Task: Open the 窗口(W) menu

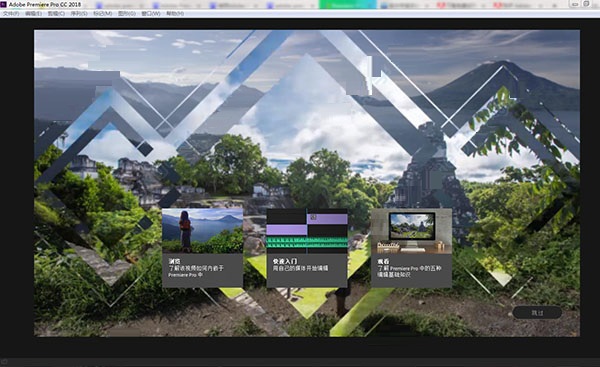Action: coord(151,13)
